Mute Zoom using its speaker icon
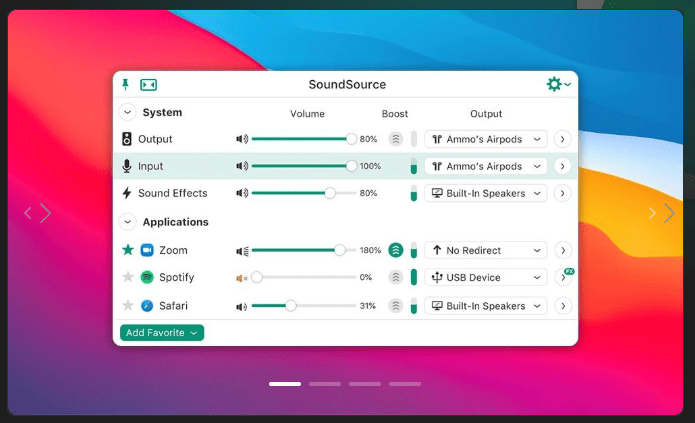This screenshot has width=695, height=423. pyautogui.click(x=242, y=251)
